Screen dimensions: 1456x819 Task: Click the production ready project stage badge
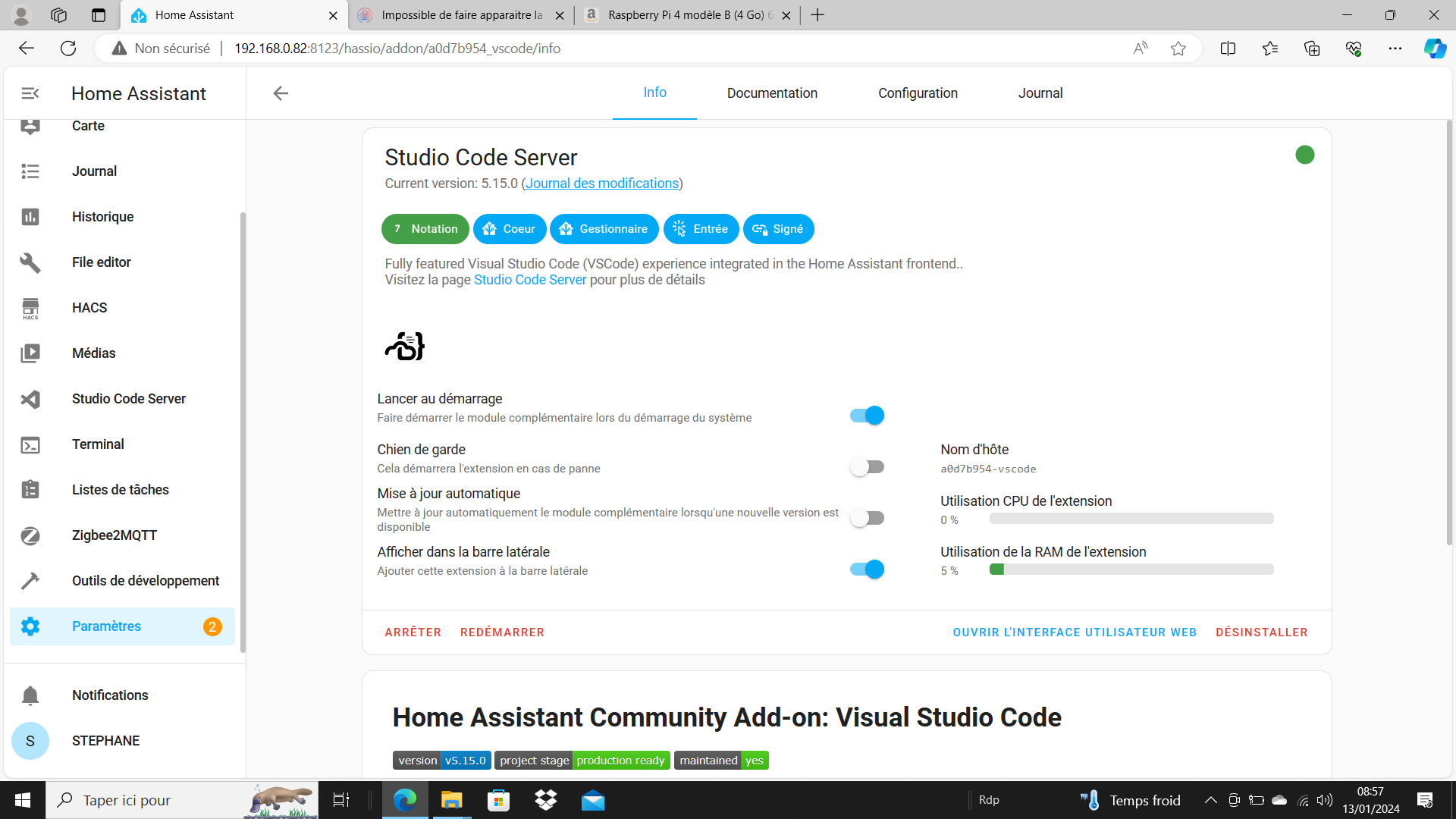(x=582, y=761)
